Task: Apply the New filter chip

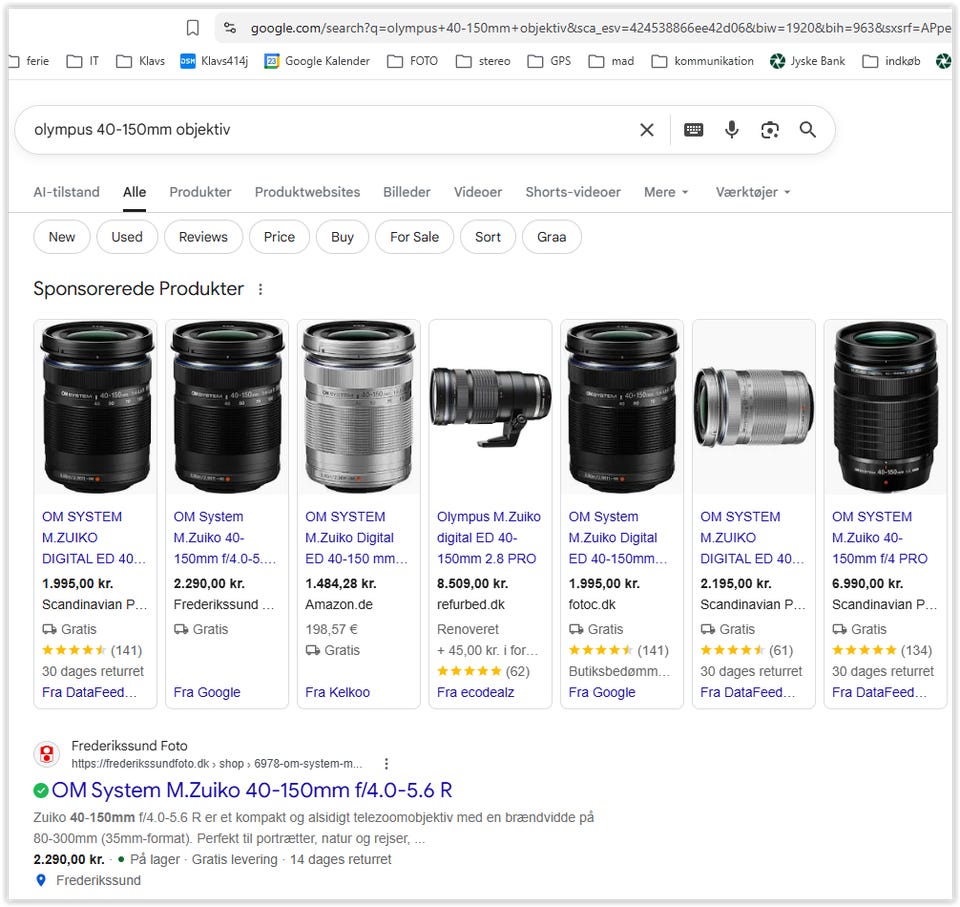Action: [62, 237]
